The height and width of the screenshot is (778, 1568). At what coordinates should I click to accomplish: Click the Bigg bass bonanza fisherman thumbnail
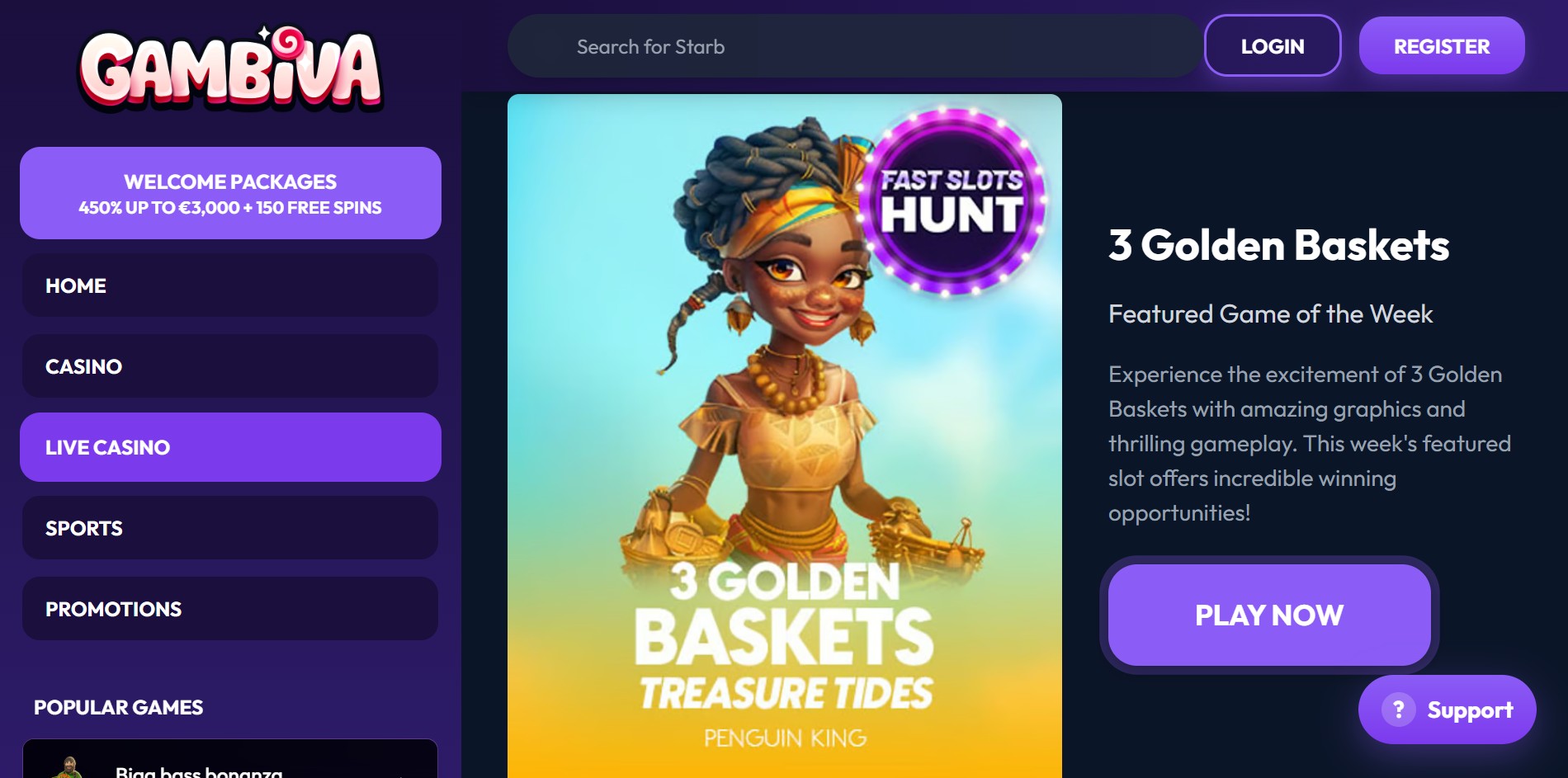pos(69,767)
